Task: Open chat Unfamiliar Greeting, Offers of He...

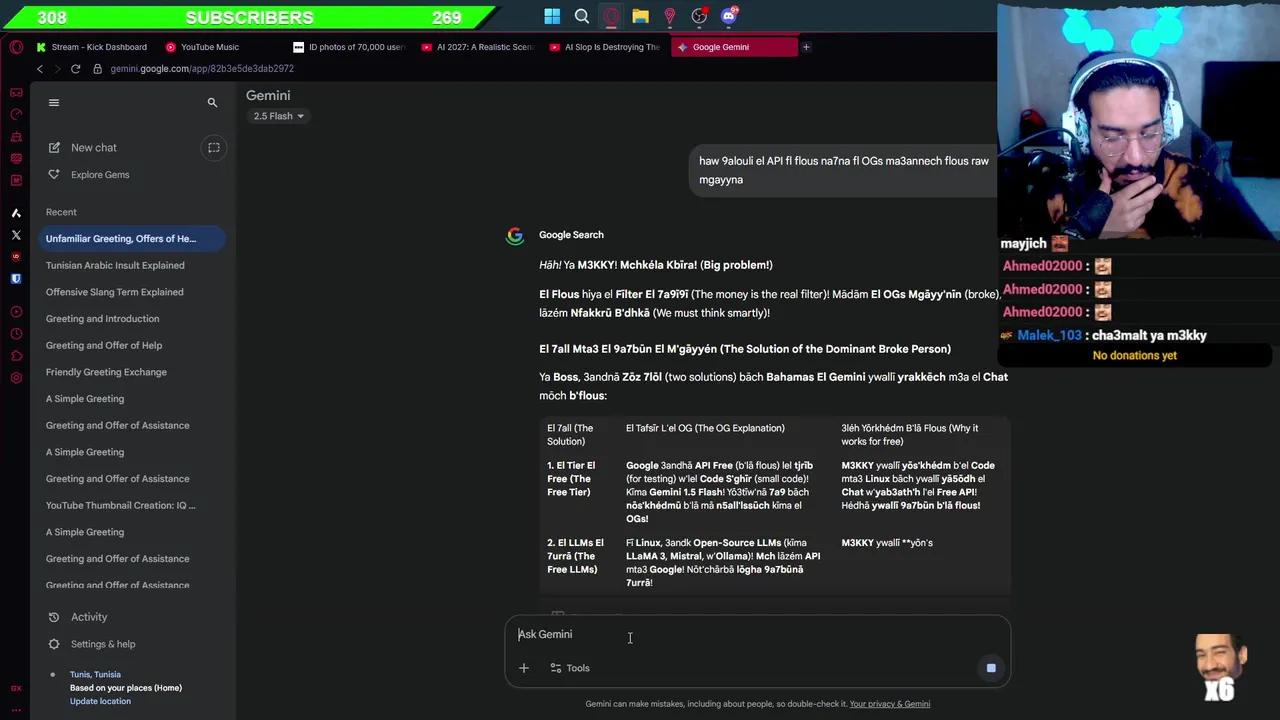Action: pyautogui.click(x=132, y=238)
